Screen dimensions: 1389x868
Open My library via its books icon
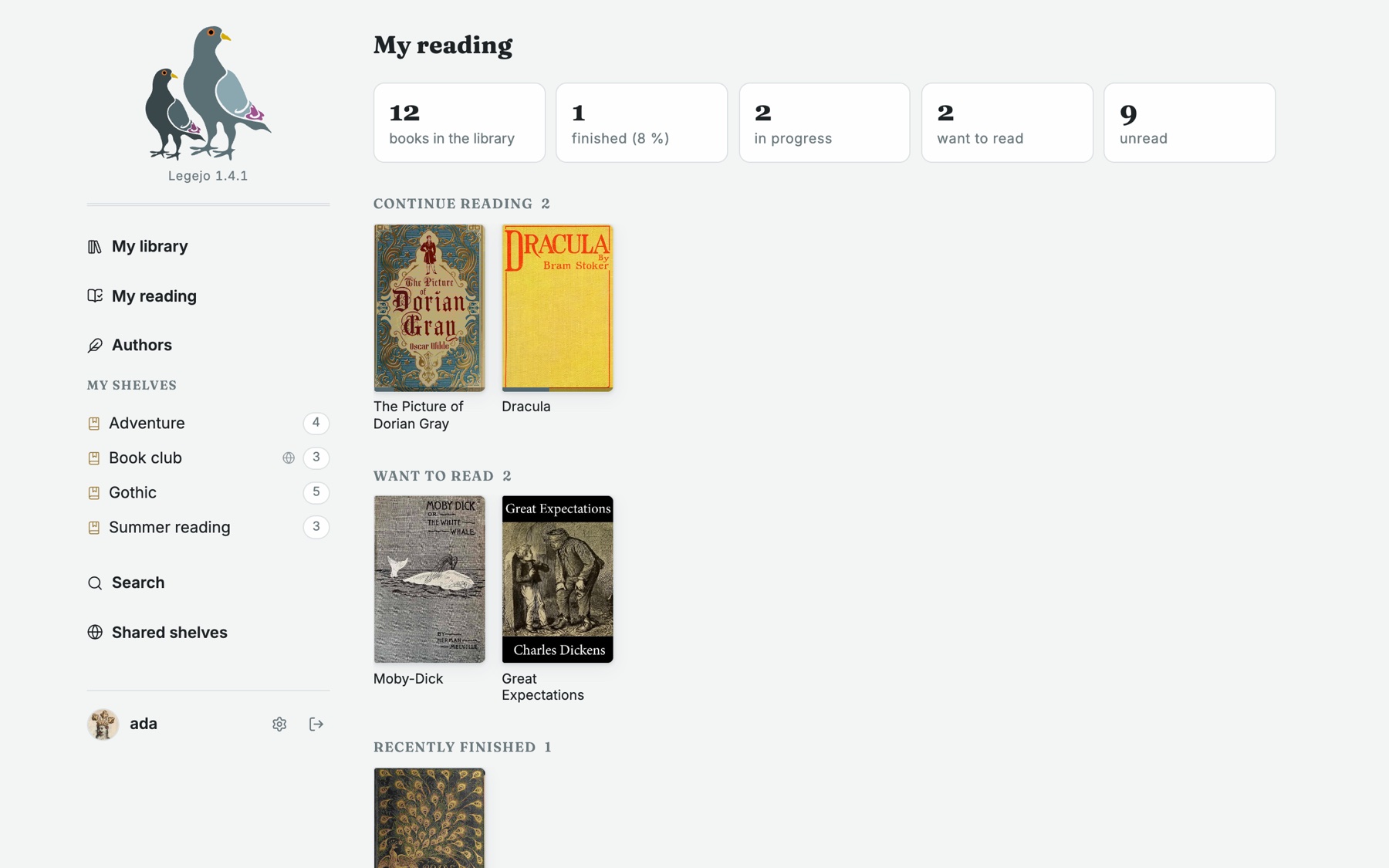(95, 247)
